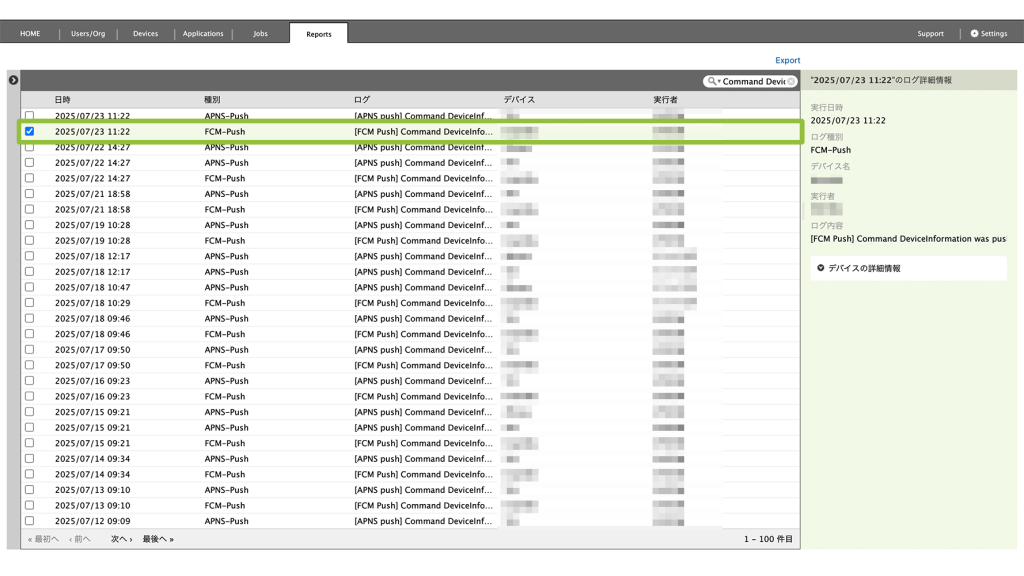The height and width of the screenshot is (576, 1024).
Task: Go to the Users/Org tab
Action: pos(88,34)
